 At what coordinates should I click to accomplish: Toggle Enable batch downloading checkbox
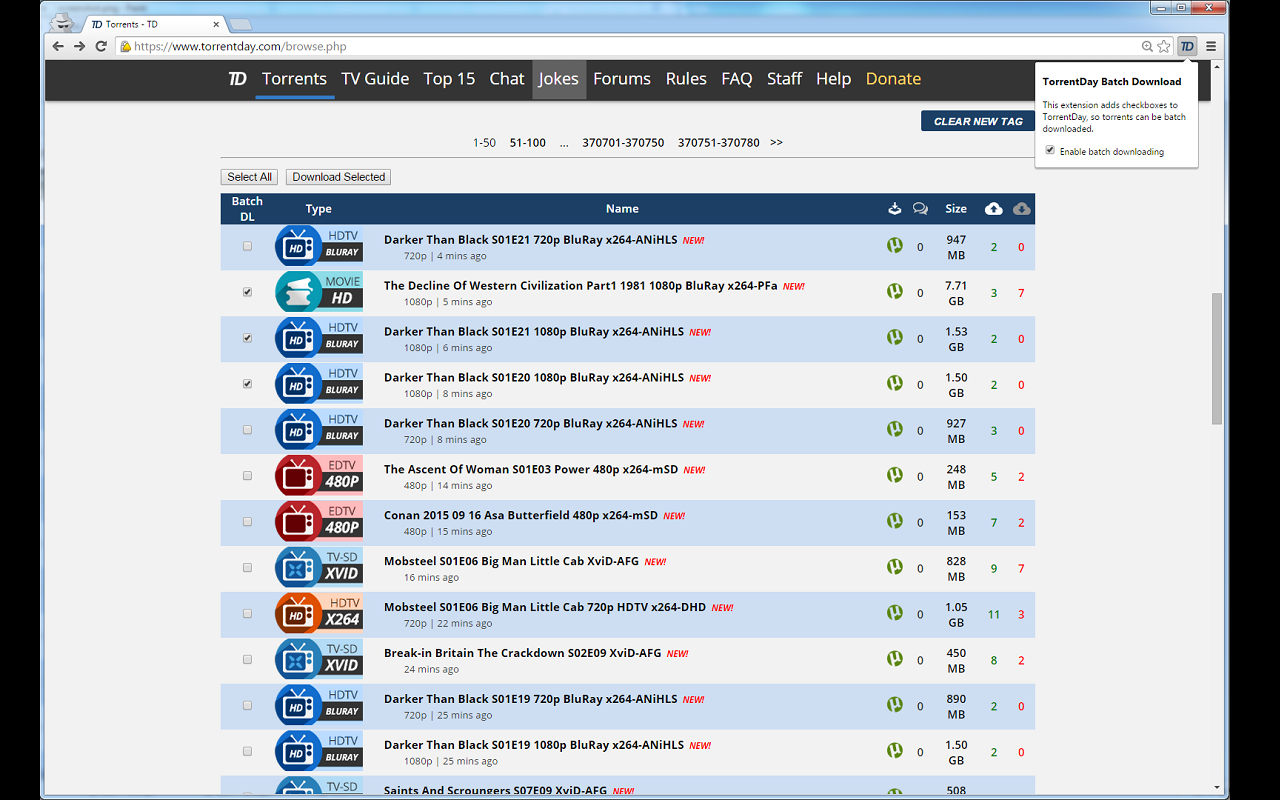[1050, 151]
